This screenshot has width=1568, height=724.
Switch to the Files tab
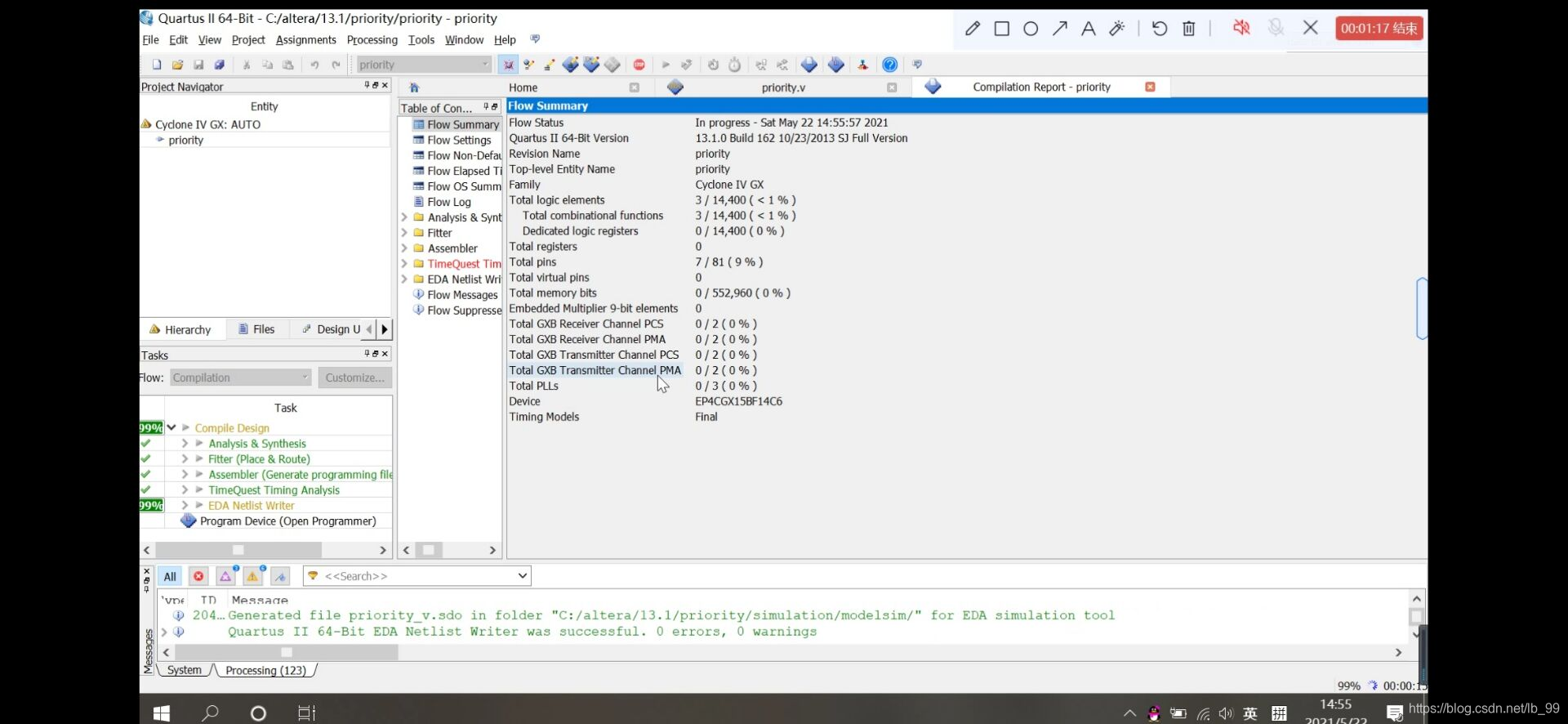(x=256, y=329)
